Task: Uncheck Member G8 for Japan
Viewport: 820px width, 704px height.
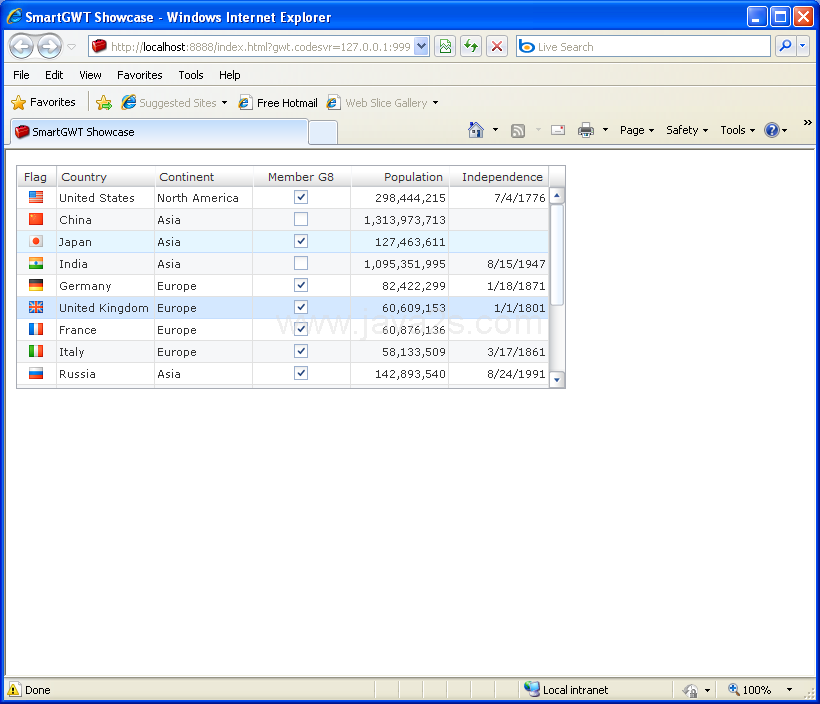Action: point(301,241)
